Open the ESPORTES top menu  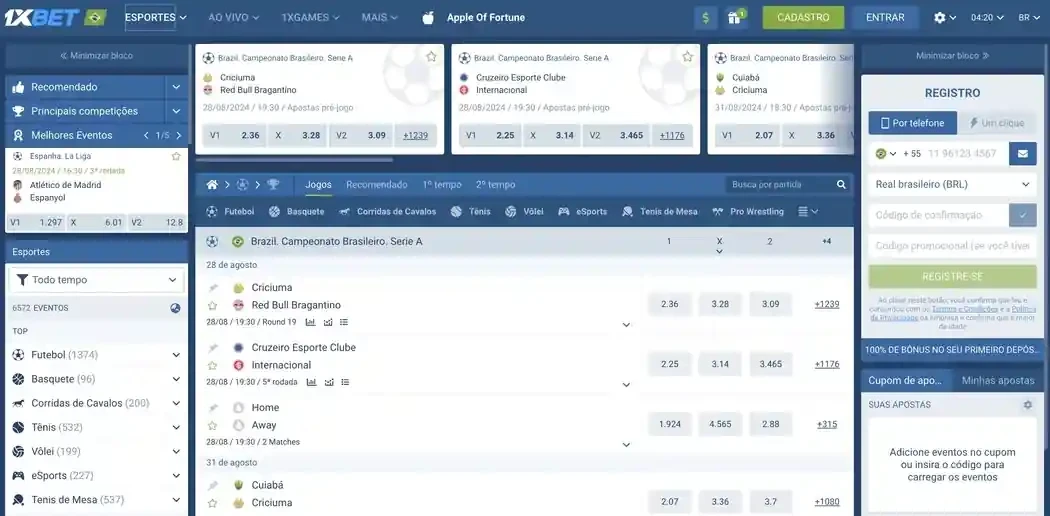[x=155, y=17]
